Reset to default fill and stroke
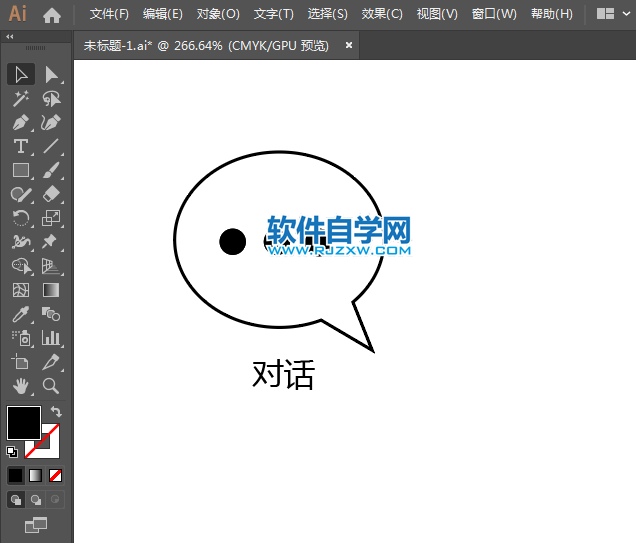636x543 pixels. click(x=12, y=451)
